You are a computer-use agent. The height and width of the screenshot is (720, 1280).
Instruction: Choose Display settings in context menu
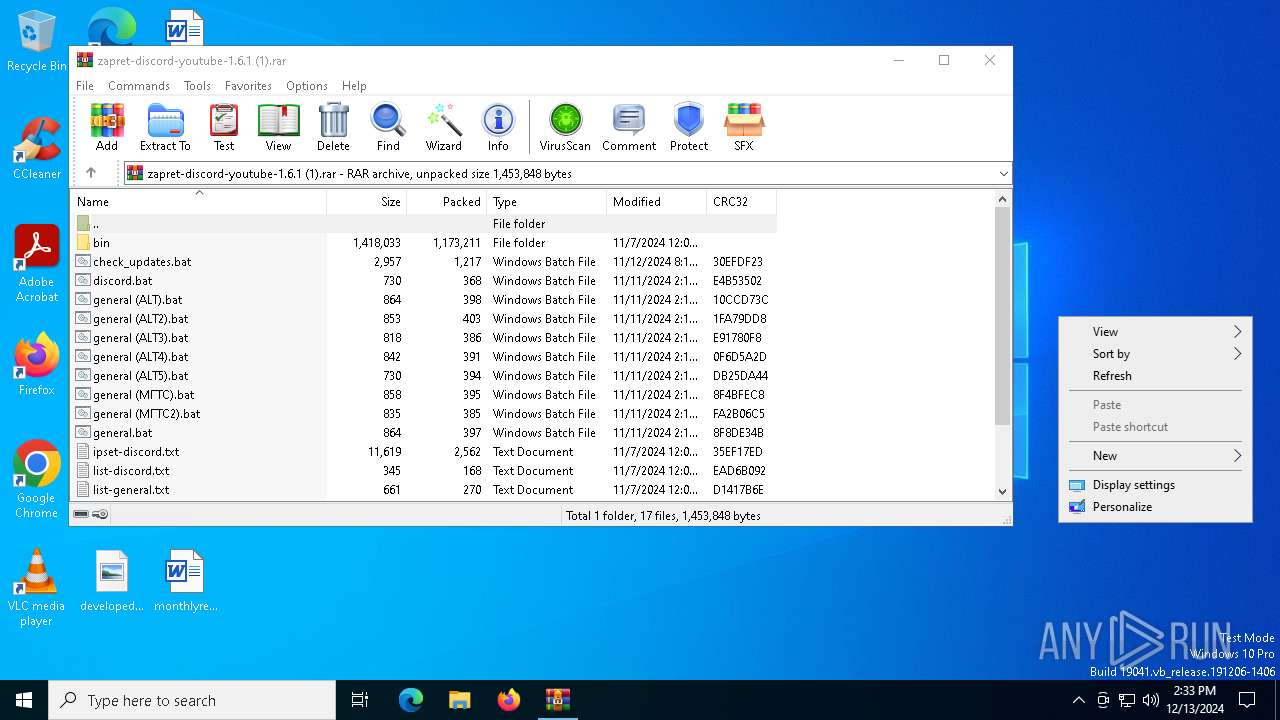click(x=1156, y=485)
